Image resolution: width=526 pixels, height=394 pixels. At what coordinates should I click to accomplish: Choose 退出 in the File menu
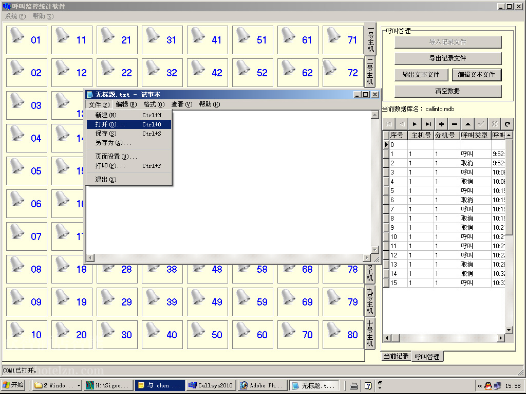tap(129, 179)
